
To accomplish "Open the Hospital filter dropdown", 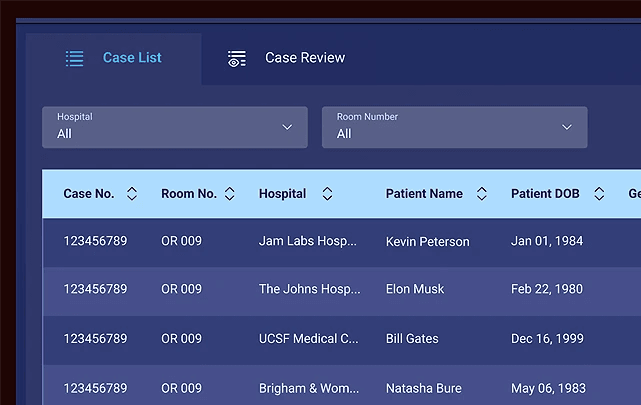I will point(174,127).
